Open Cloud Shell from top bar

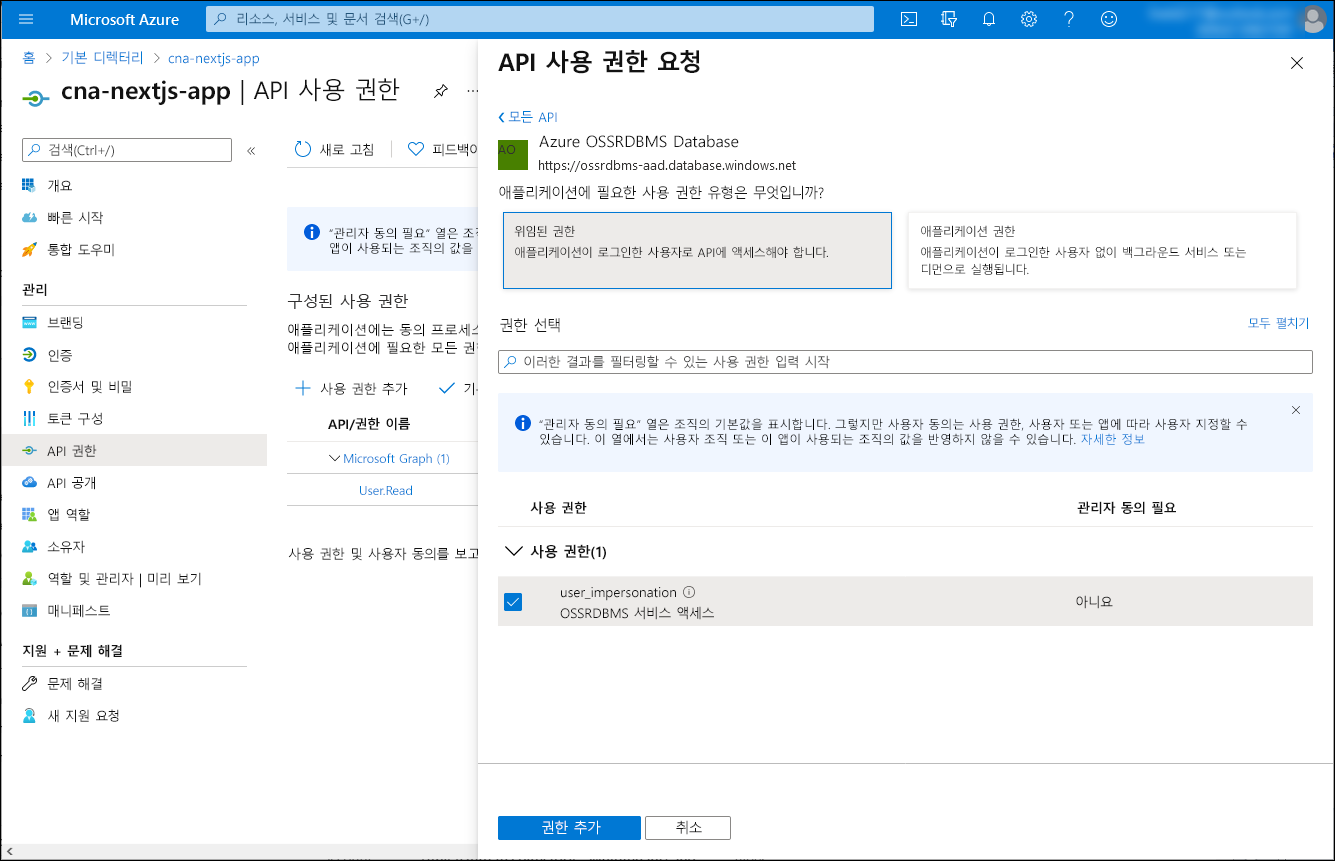(x=909, y=19)
